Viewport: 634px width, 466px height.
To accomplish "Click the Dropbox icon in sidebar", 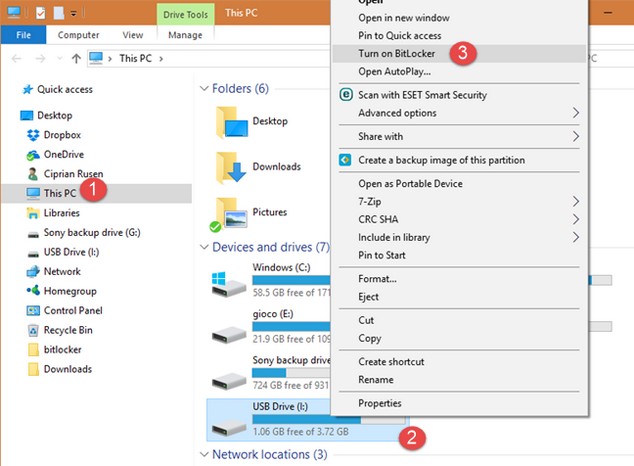I will (x=34, y=135).
